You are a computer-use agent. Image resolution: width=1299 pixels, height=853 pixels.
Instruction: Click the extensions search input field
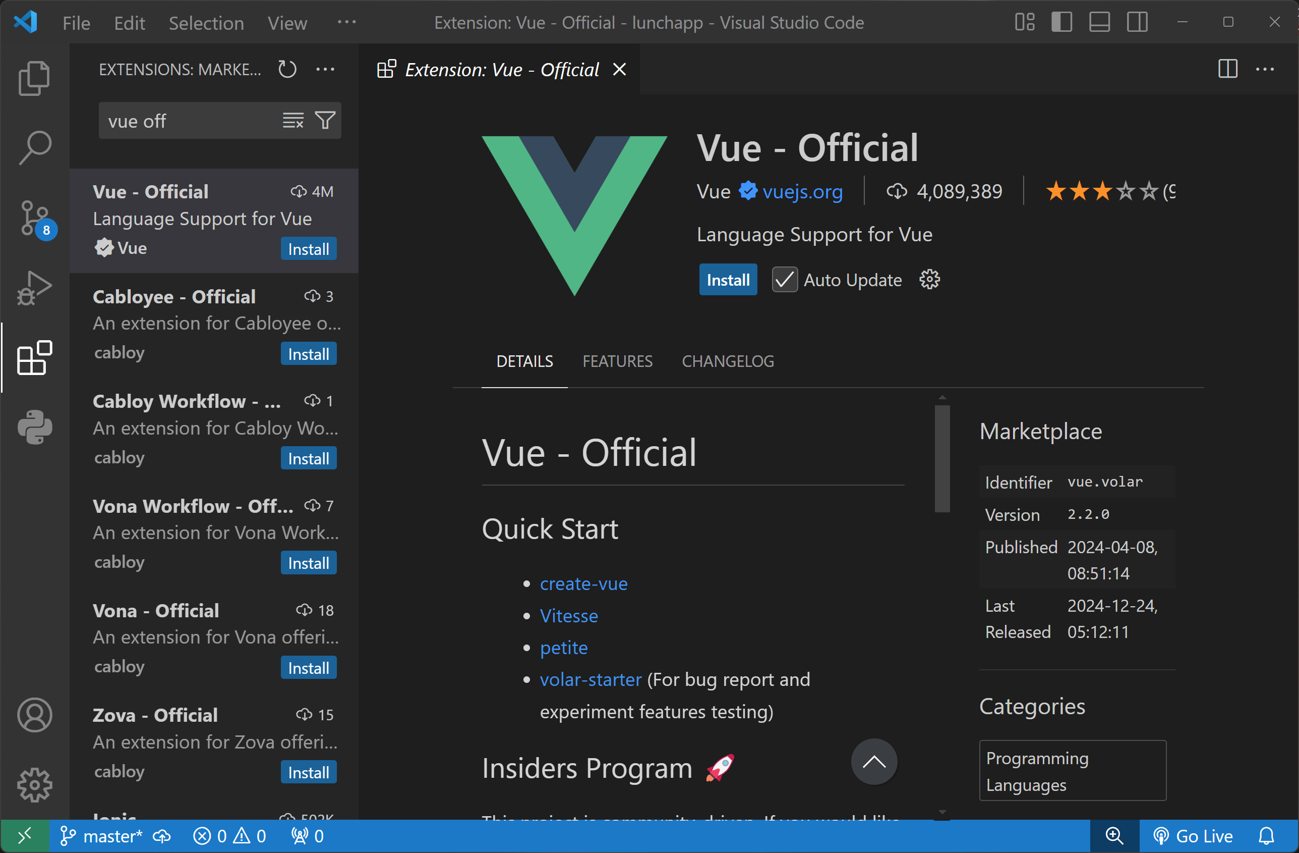pos(190,121)
